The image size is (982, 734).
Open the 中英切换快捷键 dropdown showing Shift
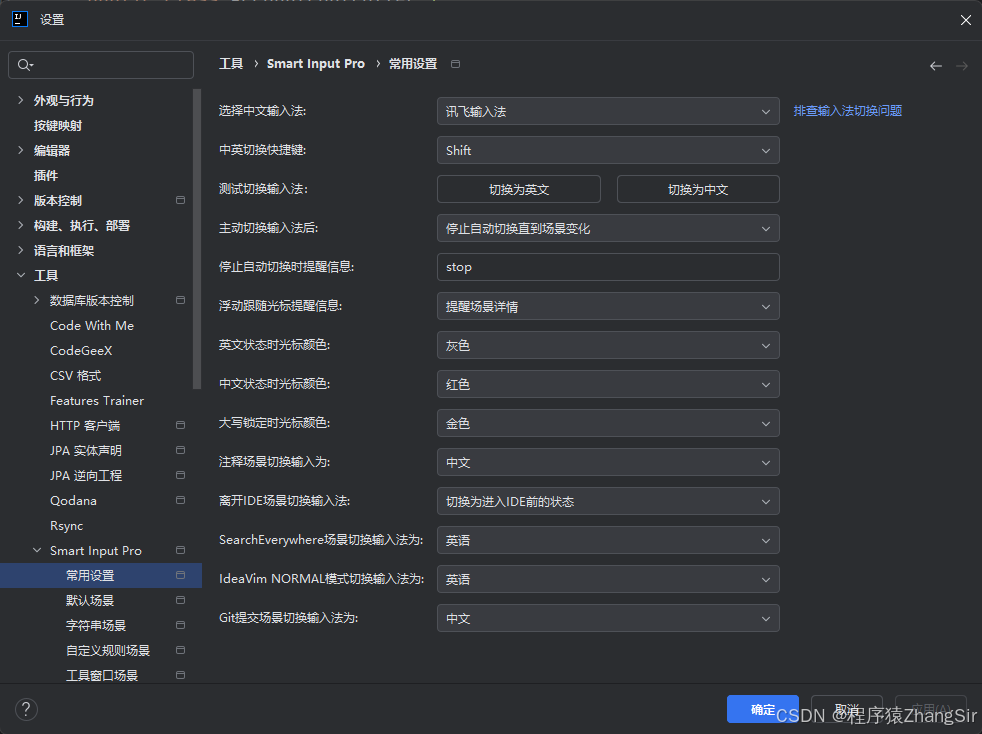608,150
